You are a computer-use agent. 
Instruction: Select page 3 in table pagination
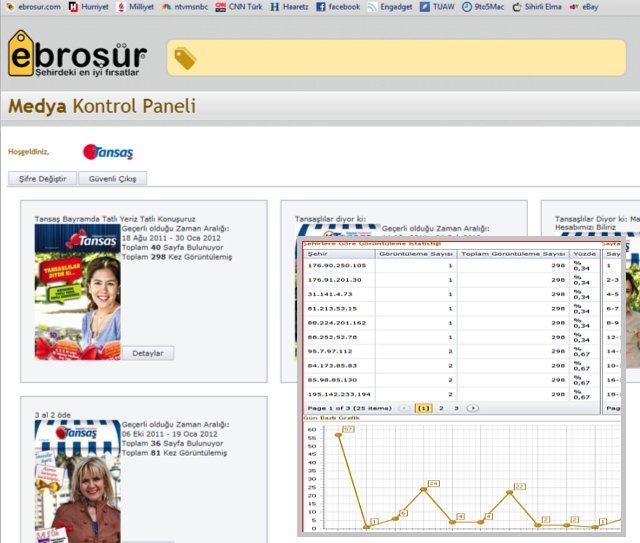[456, 408]
